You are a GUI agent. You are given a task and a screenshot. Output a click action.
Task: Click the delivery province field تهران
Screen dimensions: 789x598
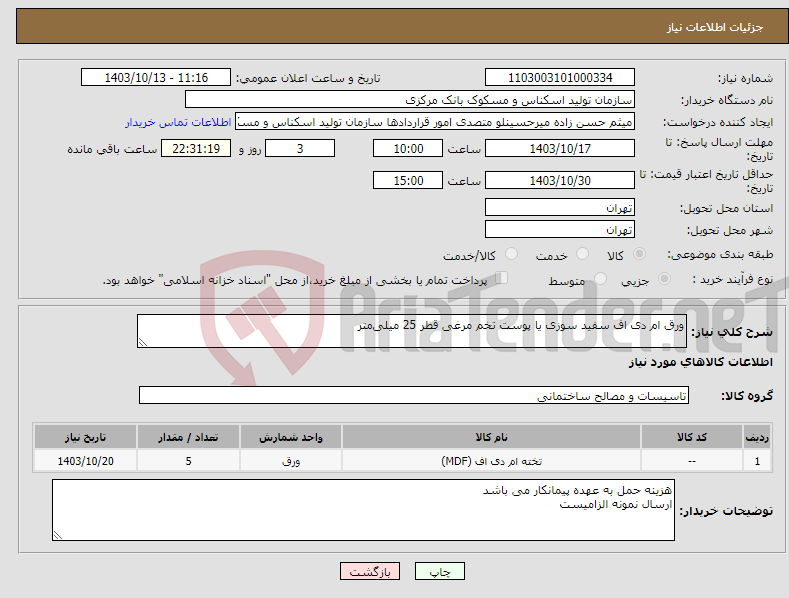(560, 207)
